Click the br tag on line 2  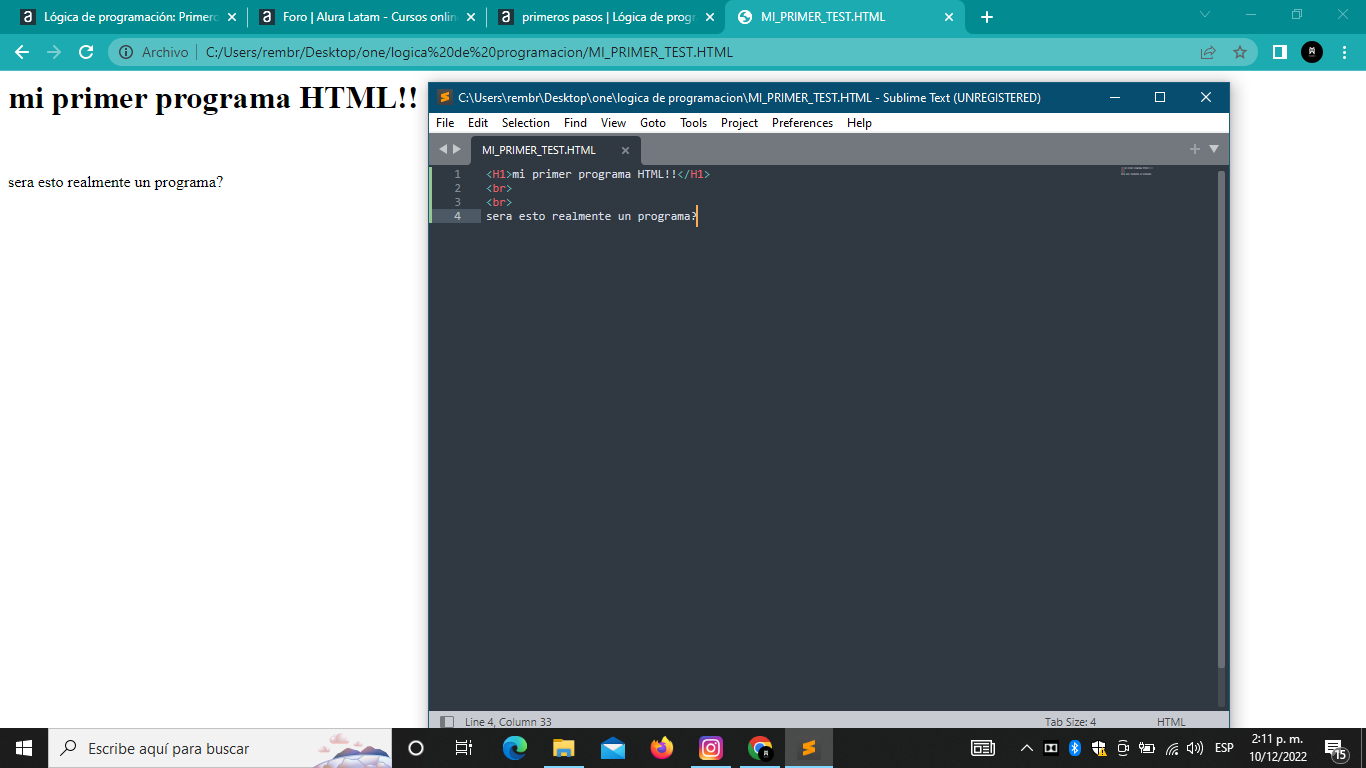499,188
